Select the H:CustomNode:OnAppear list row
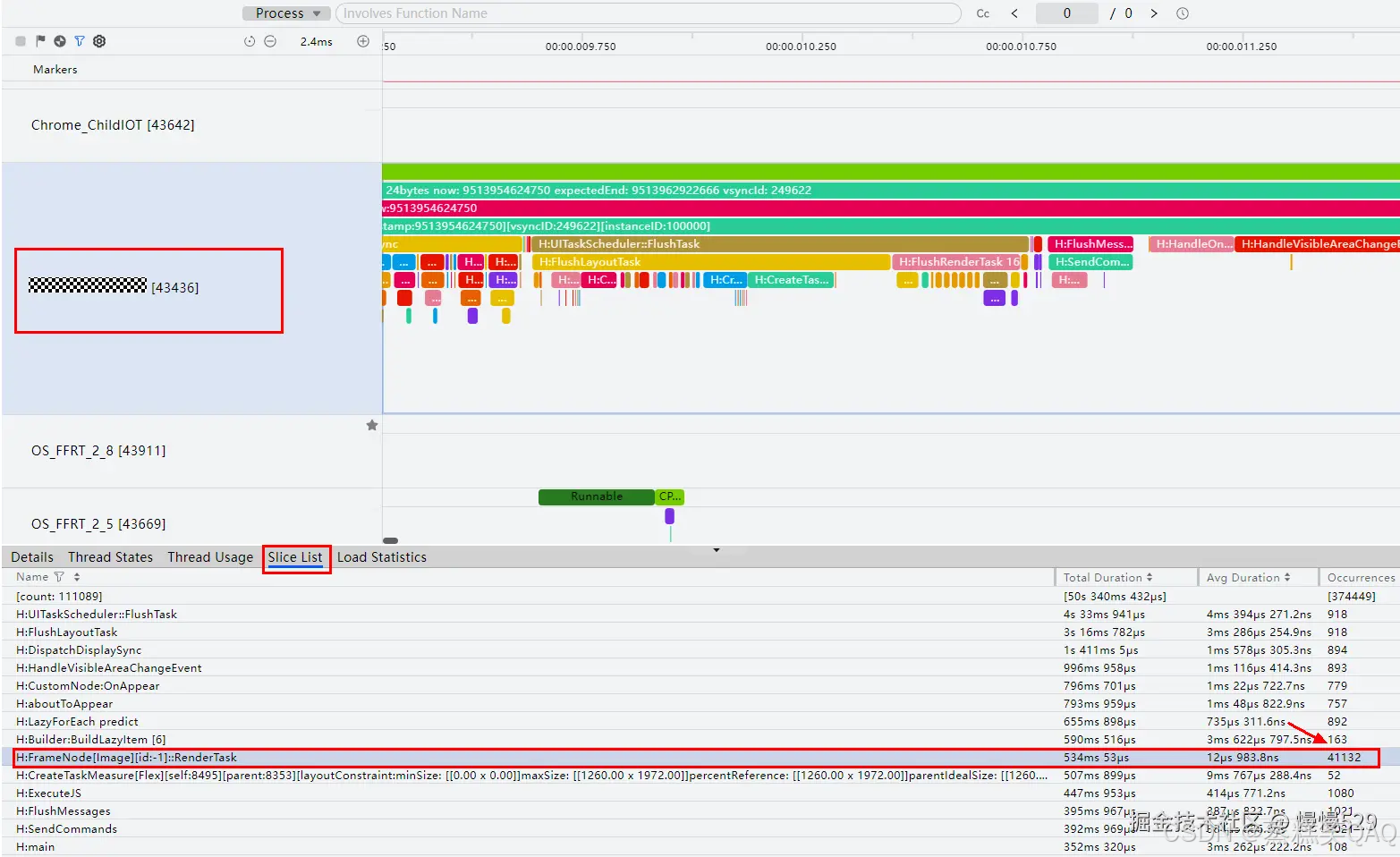The image size is (1400, 857). [700, 686]
